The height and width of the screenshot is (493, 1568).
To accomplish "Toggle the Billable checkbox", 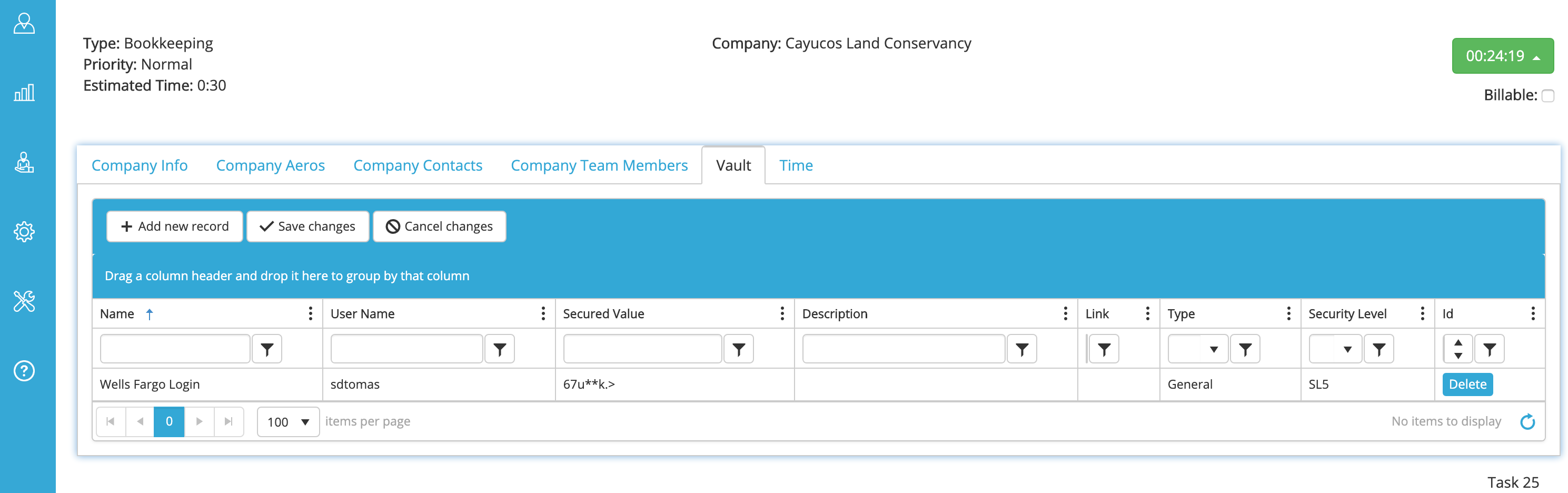I will click(1548, 95).
